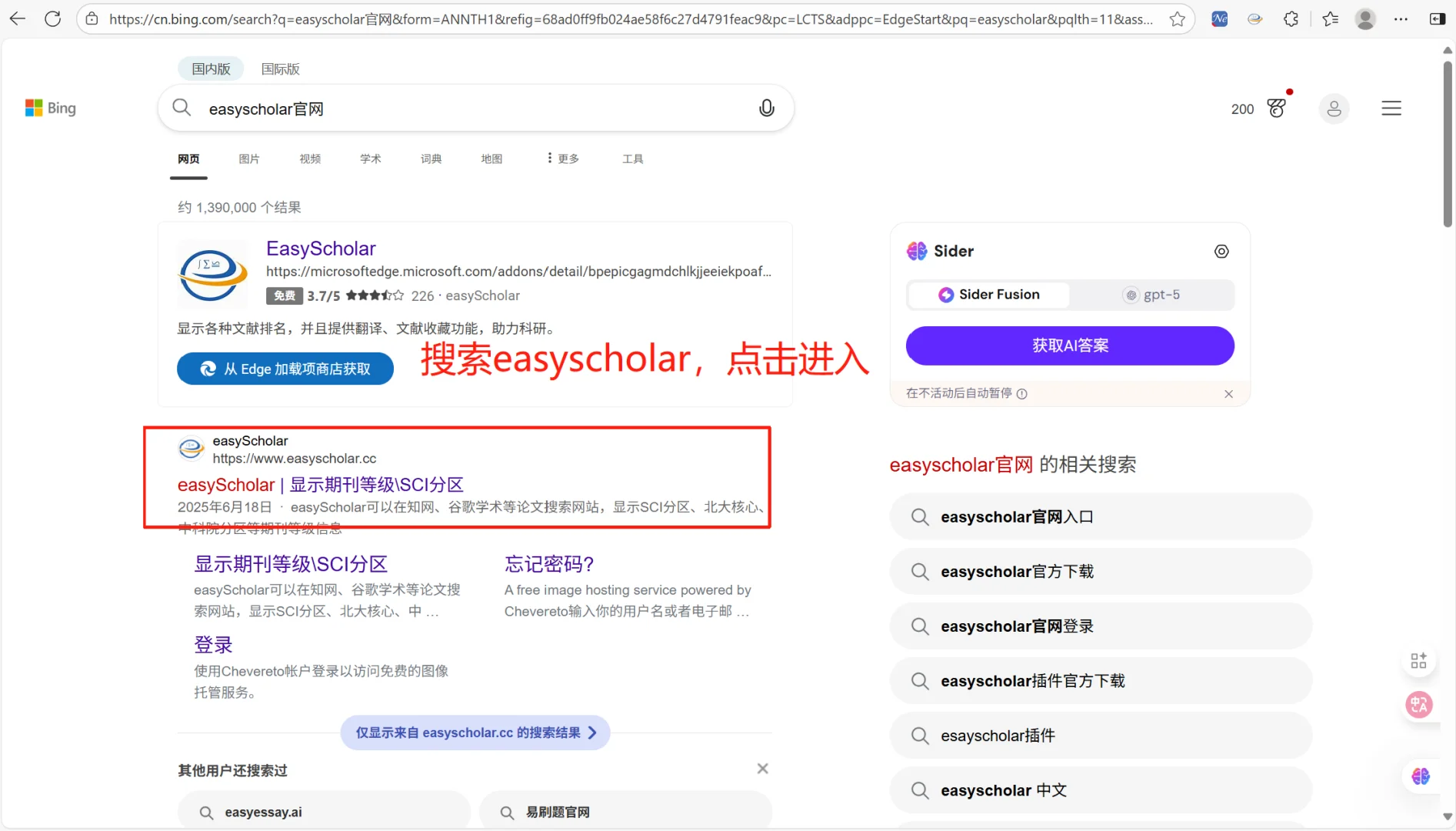Switch to the 国际版 tab
Viewport: 1456px width, 831px height.
click(280, 68)
